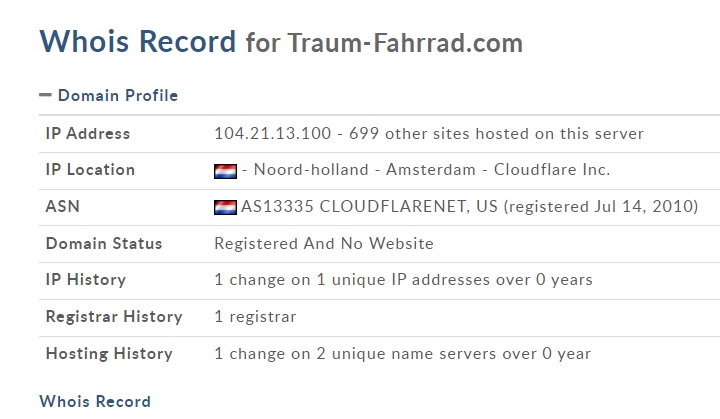
Task: Click the Domain Profile section heading
Action: (x=118, y=96)
